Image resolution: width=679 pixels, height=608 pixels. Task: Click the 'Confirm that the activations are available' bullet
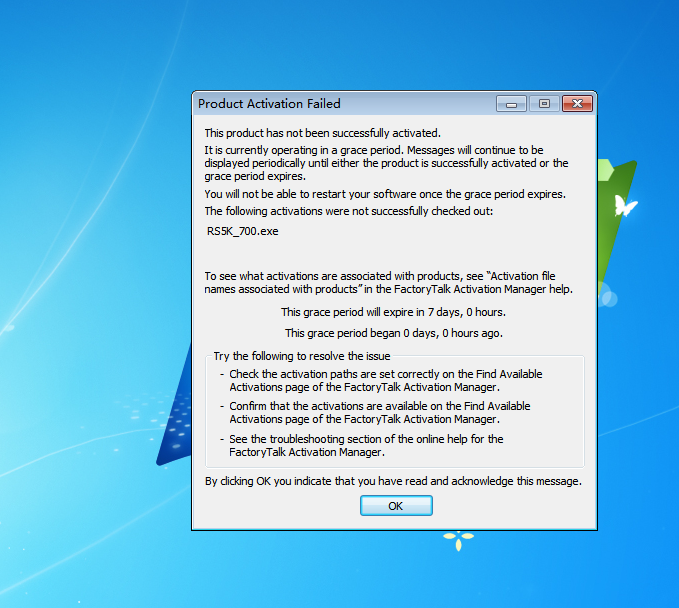point(380,412)
